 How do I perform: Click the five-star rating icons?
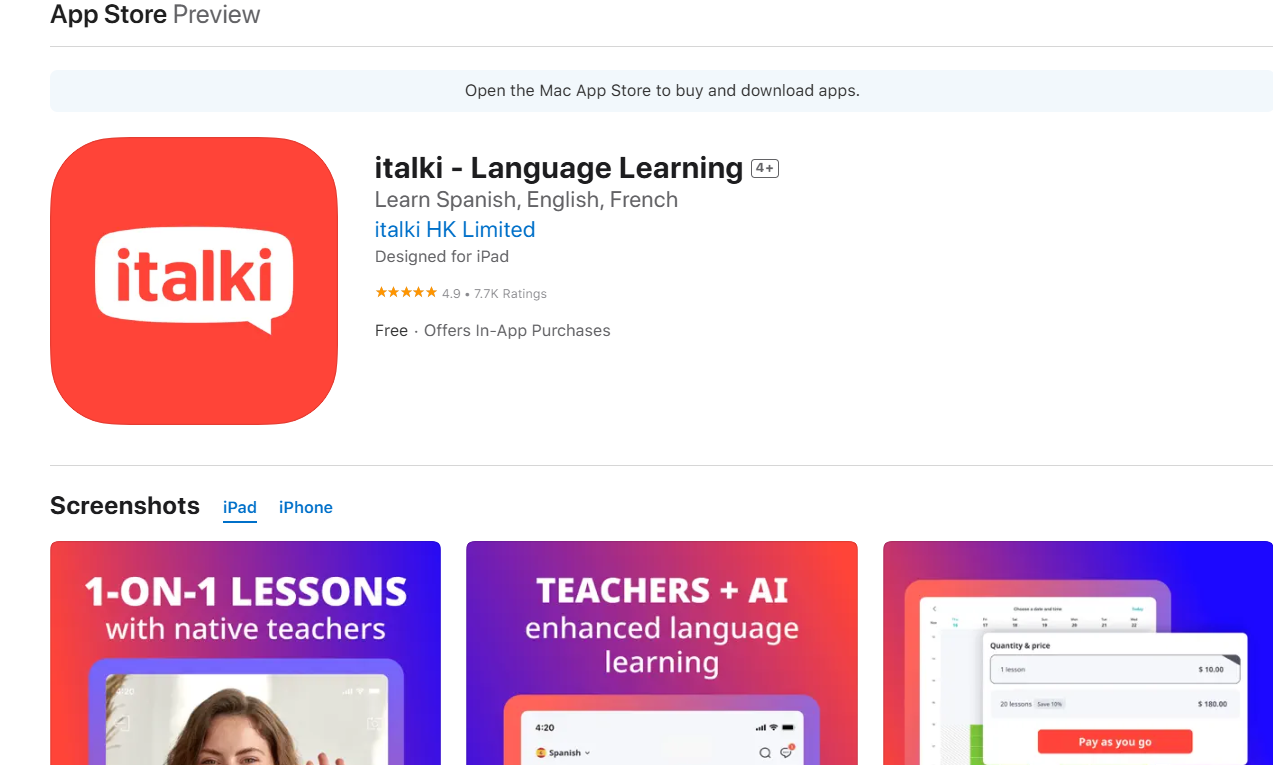[x=406, y=293]
